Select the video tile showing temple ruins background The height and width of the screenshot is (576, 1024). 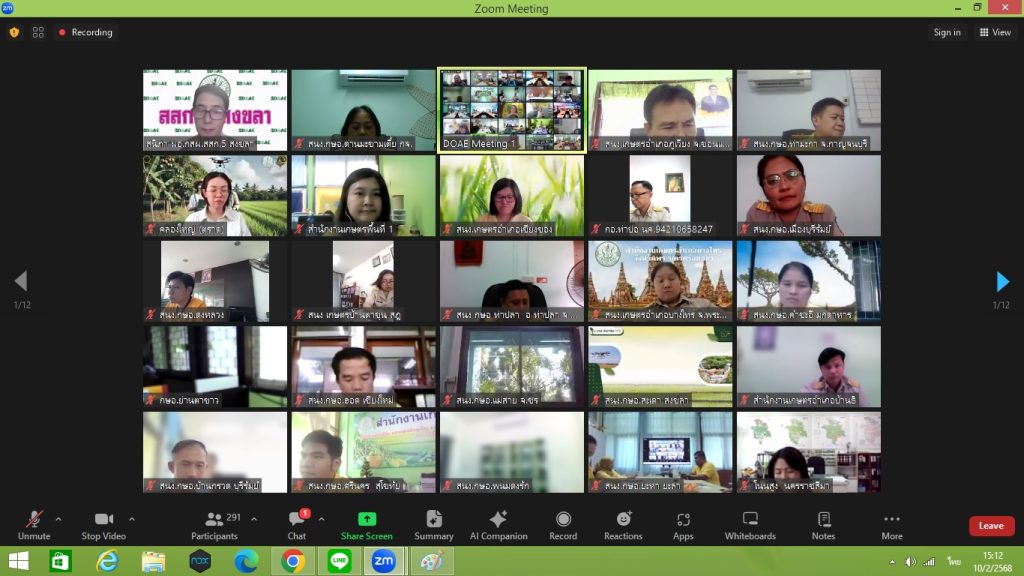(x=660, y=281)
